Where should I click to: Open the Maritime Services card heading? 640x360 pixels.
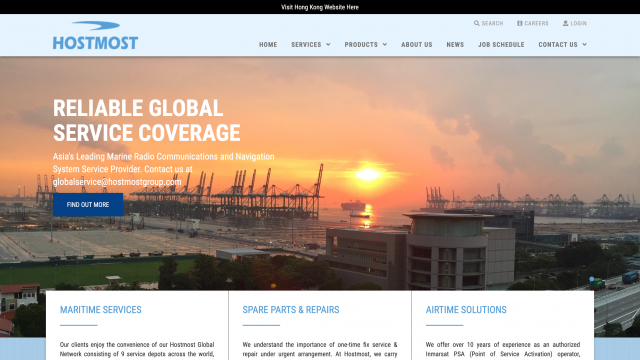pos(101,310)
